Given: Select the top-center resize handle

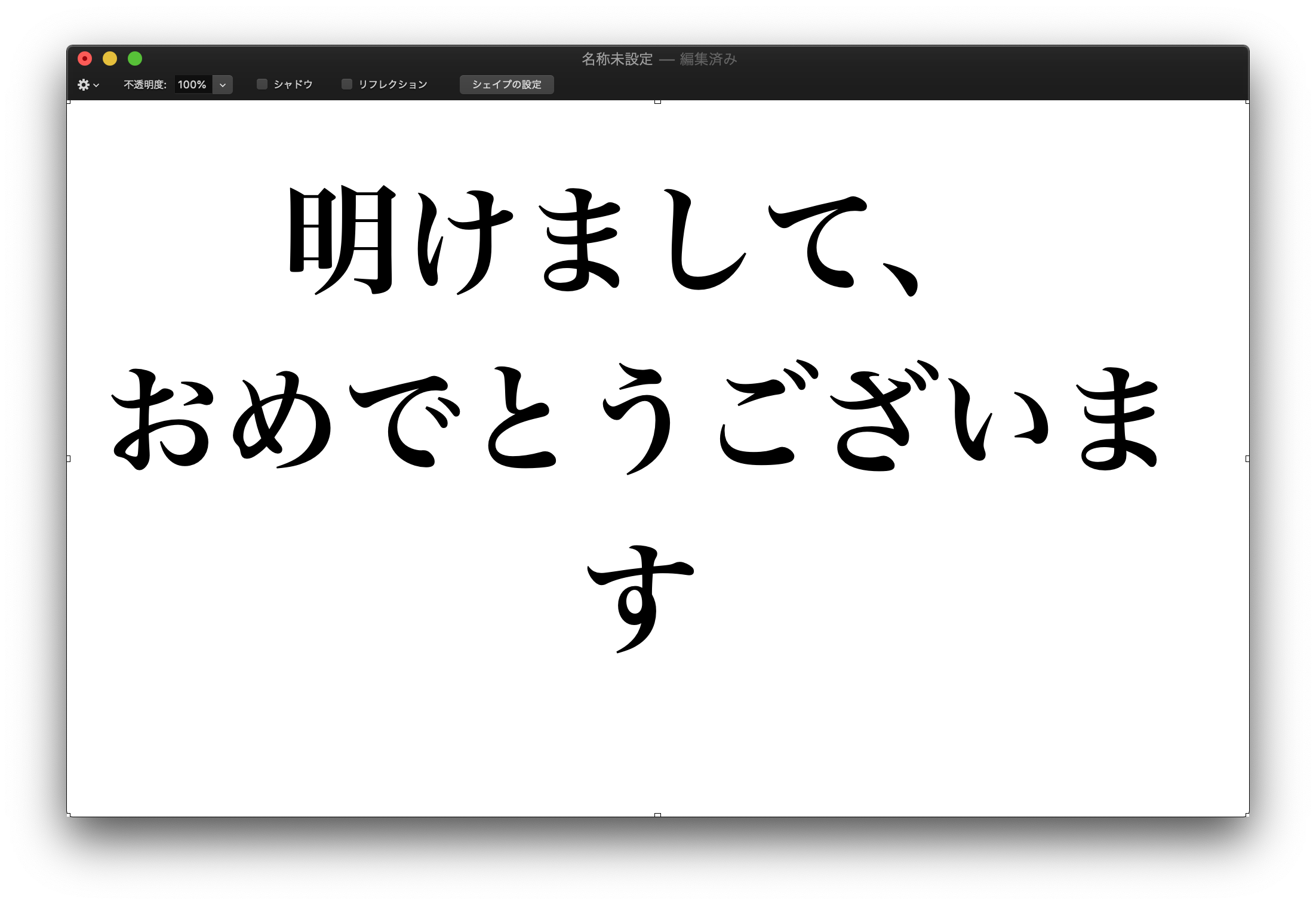Looking at the screenshot, I should (657, 102).
